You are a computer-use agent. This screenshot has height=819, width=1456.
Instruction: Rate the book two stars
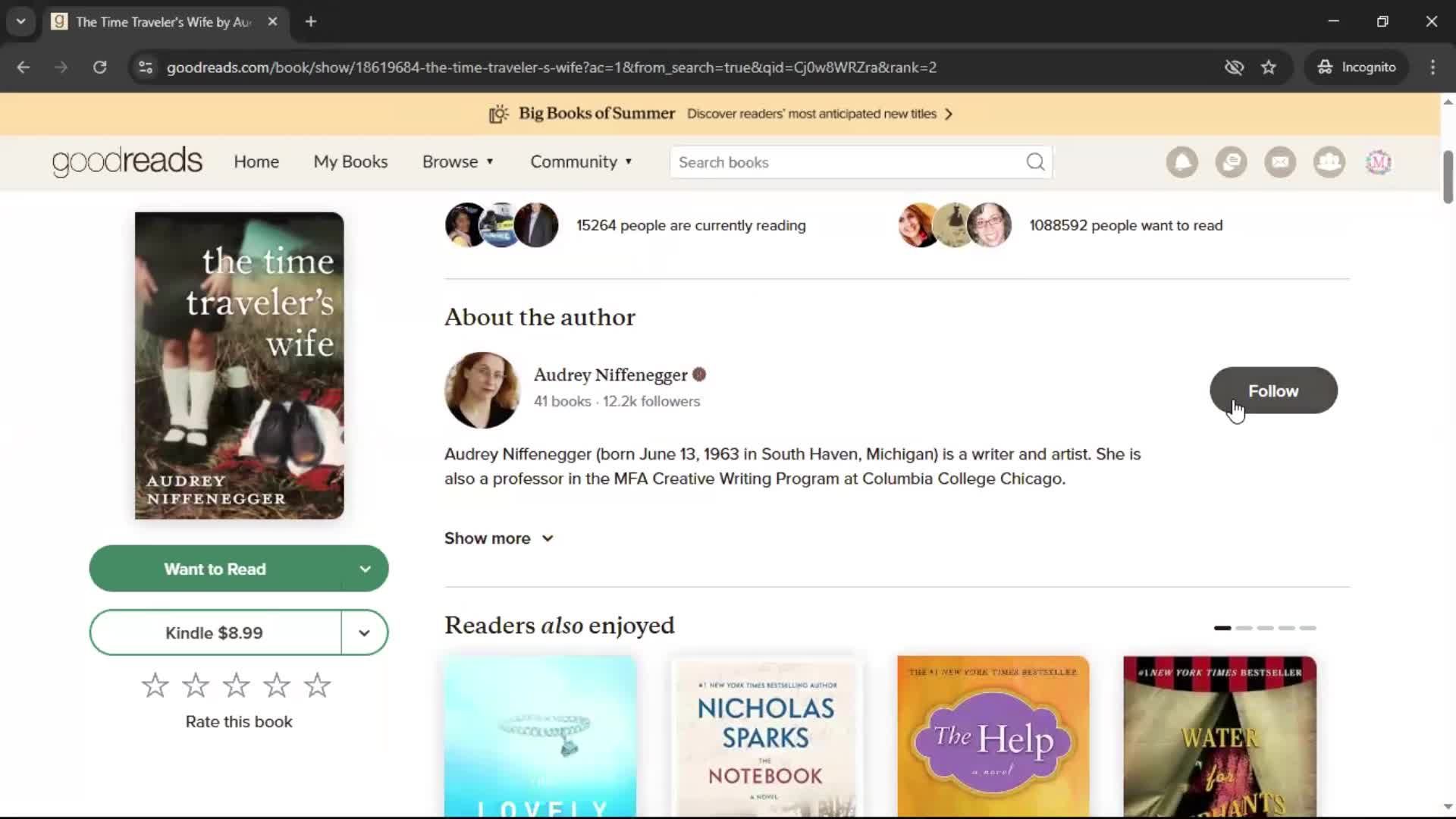click(x=196, y=686)
